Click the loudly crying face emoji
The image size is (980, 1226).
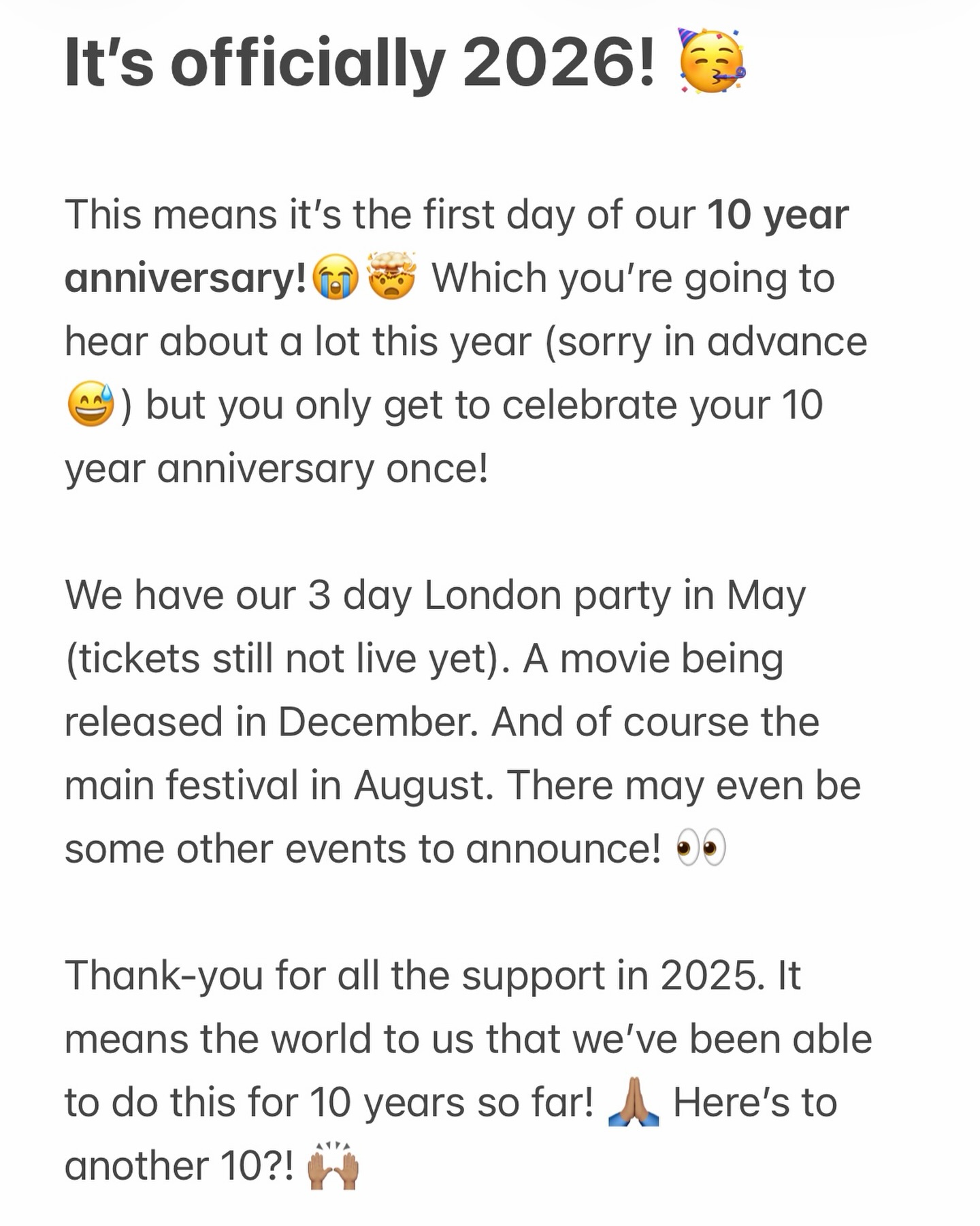(x=335, y=278)
